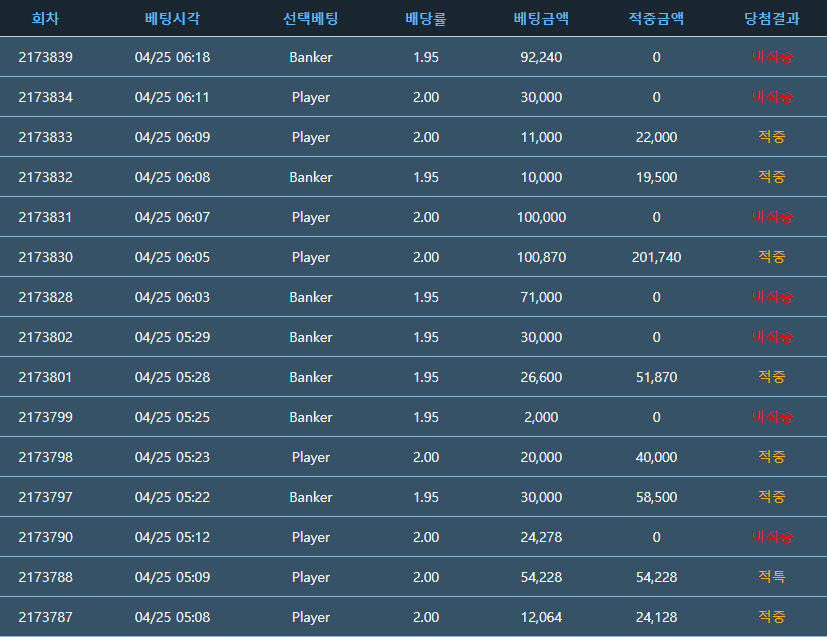
Task: Click the 회차 column header
Action: point(45,18)
